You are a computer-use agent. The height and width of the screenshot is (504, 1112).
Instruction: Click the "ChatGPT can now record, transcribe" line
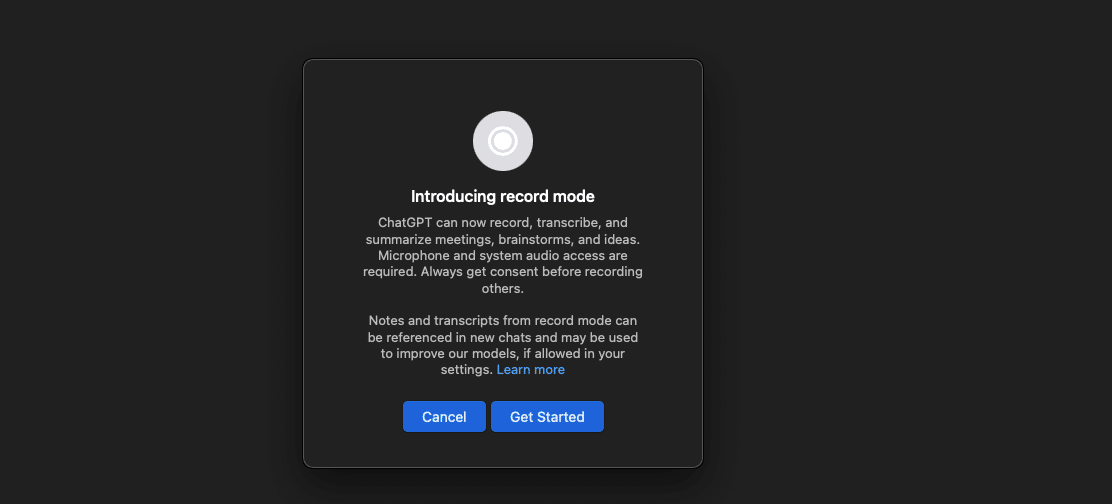click(x=503, y=222)
